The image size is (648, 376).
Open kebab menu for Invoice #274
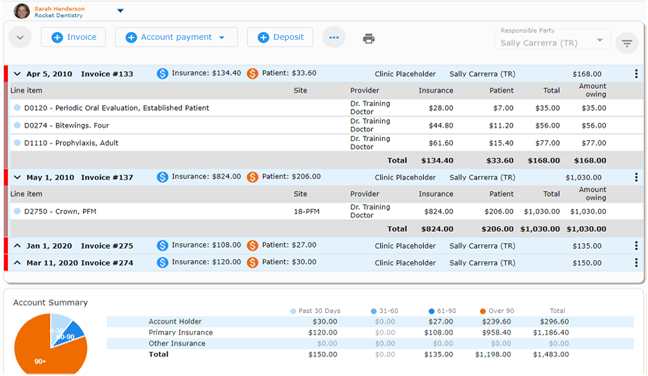pos(636,262)
